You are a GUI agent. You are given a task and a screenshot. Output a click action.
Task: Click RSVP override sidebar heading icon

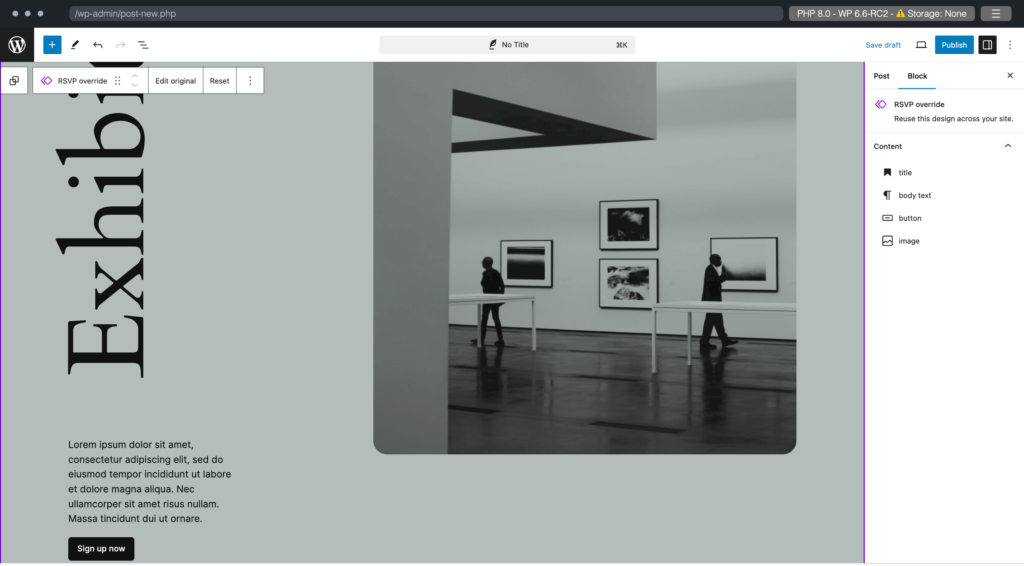click(881, 104)
